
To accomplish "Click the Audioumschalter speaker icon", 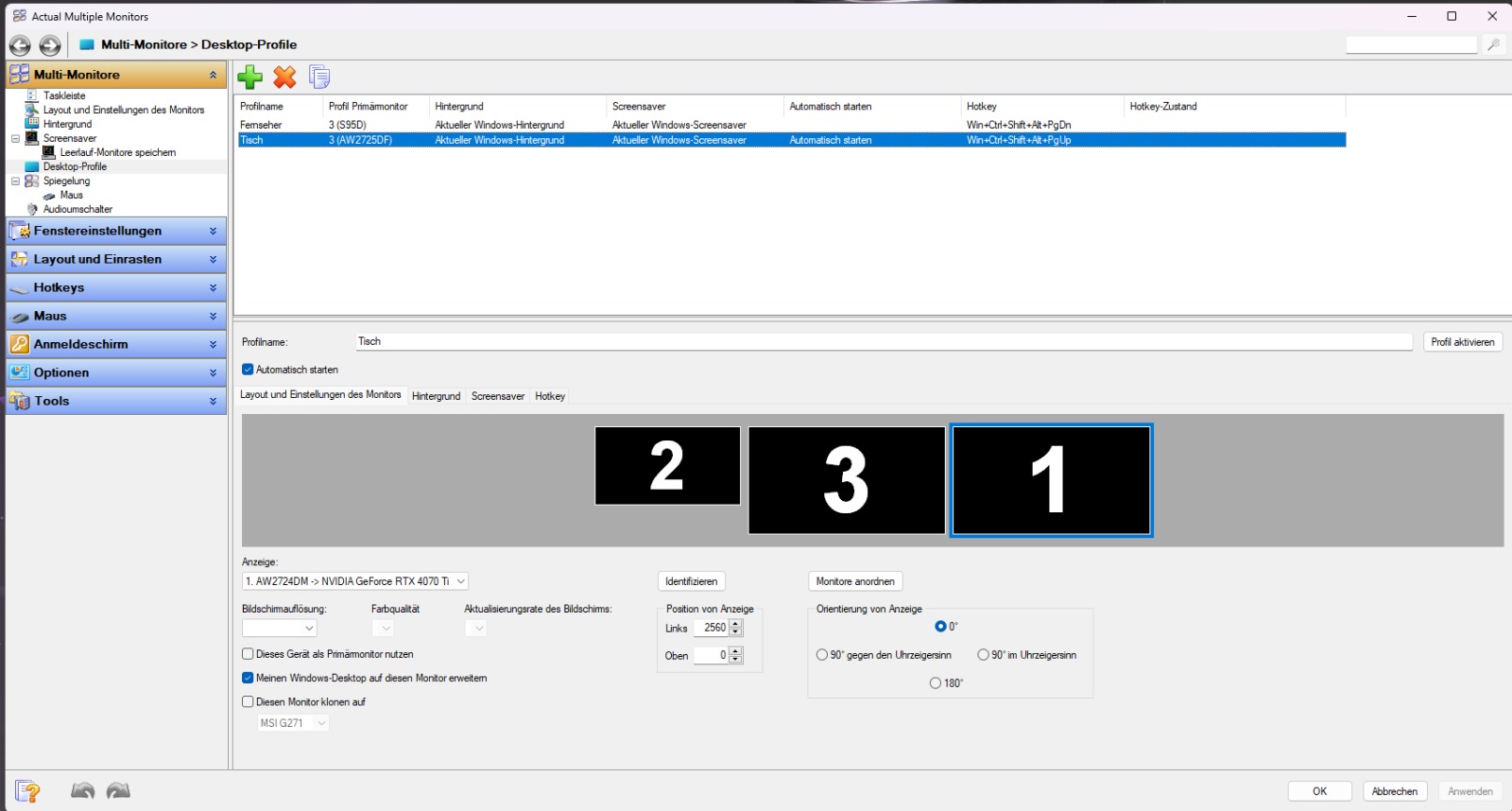I will point(32,209).
